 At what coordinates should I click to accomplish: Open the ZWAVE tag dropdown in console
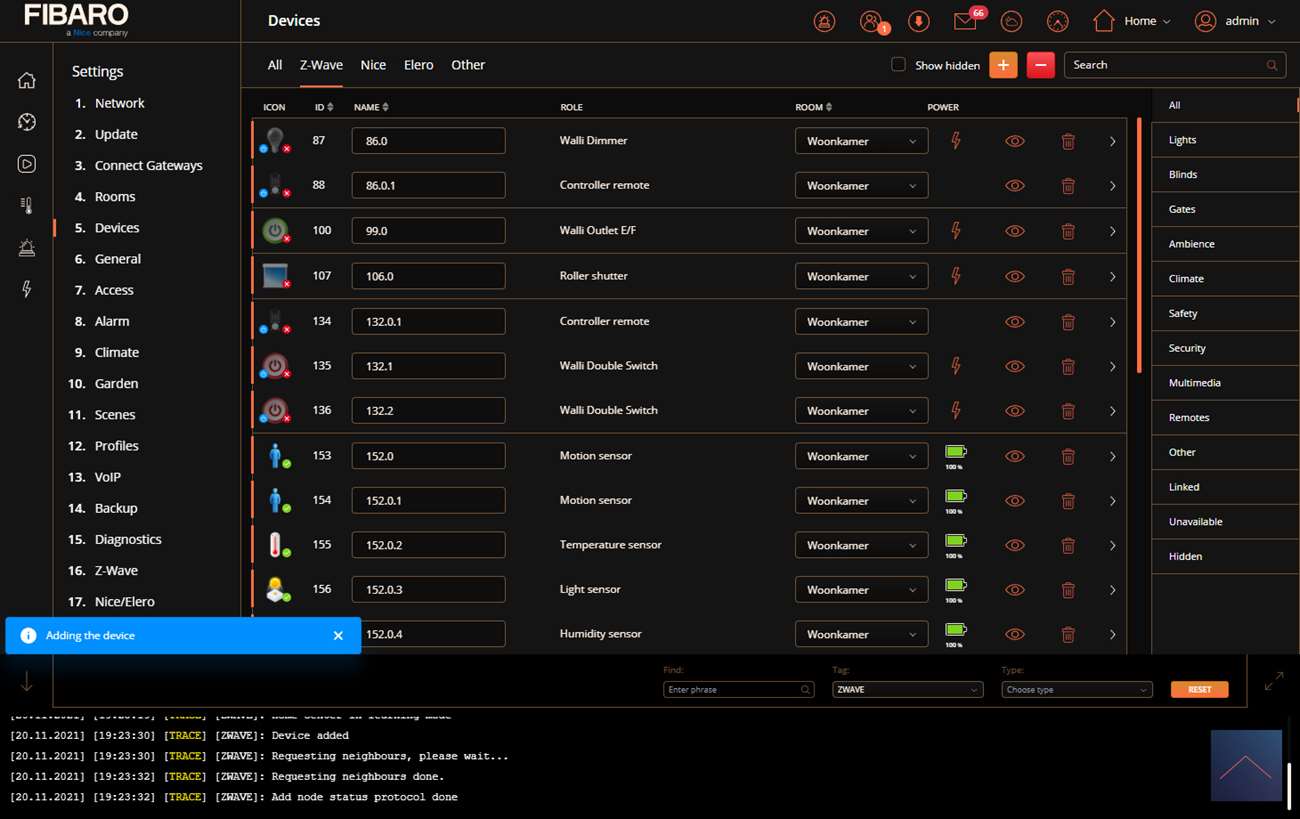click(907, 690)
